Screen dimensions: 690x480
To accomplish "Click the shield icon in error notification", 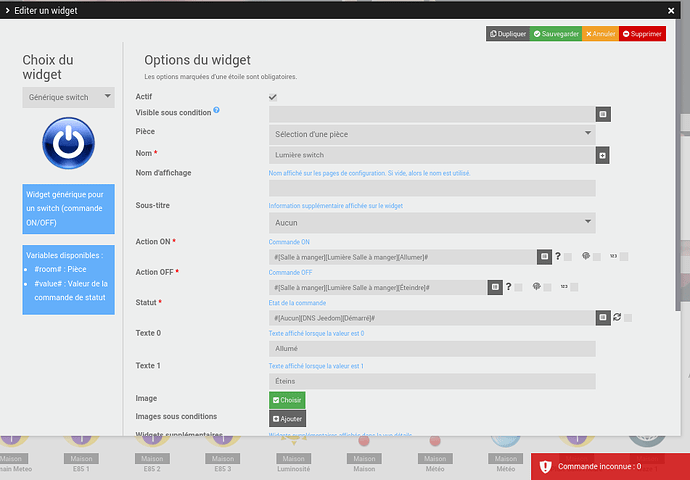I will coord(545,466).
